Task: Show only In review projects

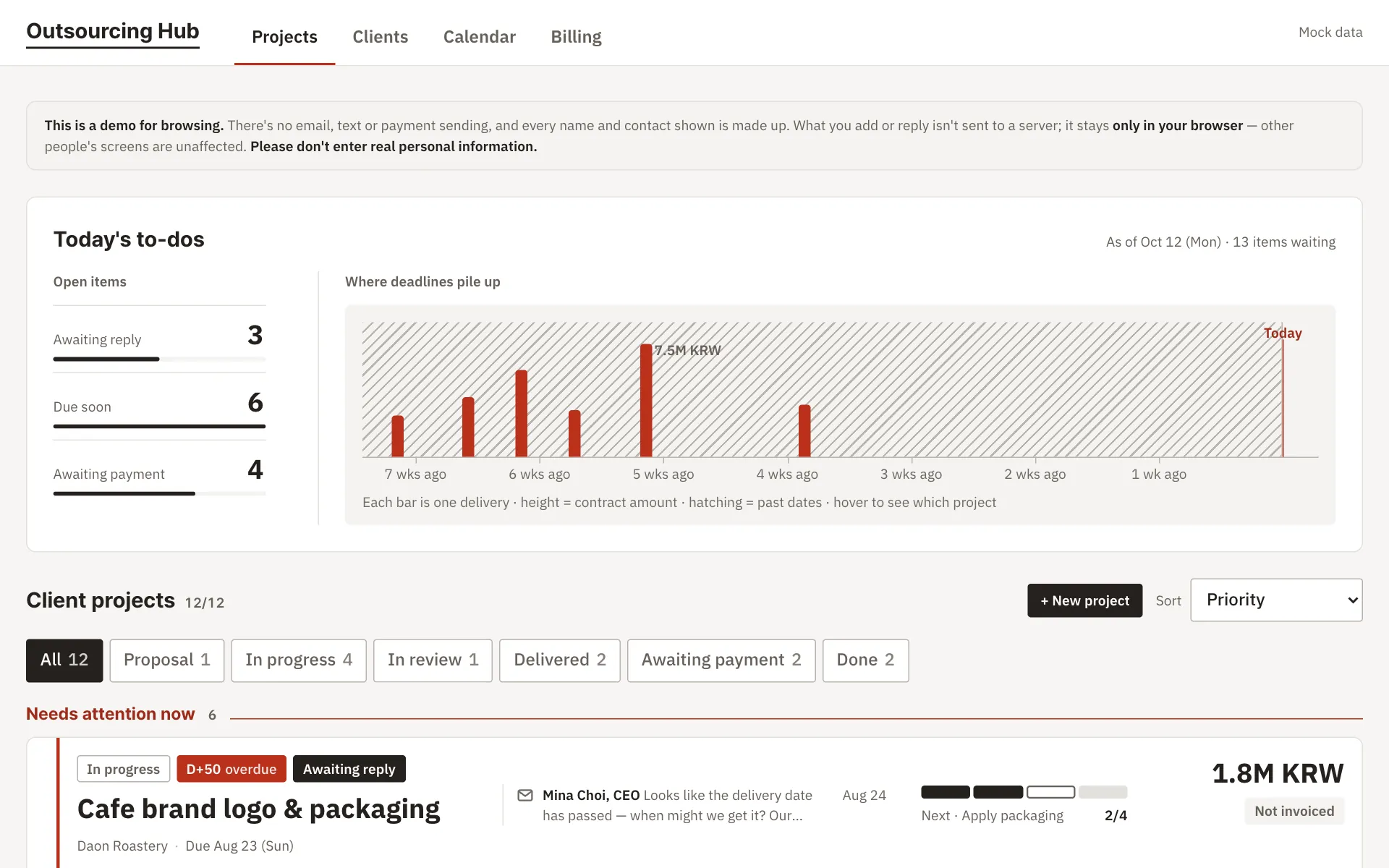Action: coord(433,660)
